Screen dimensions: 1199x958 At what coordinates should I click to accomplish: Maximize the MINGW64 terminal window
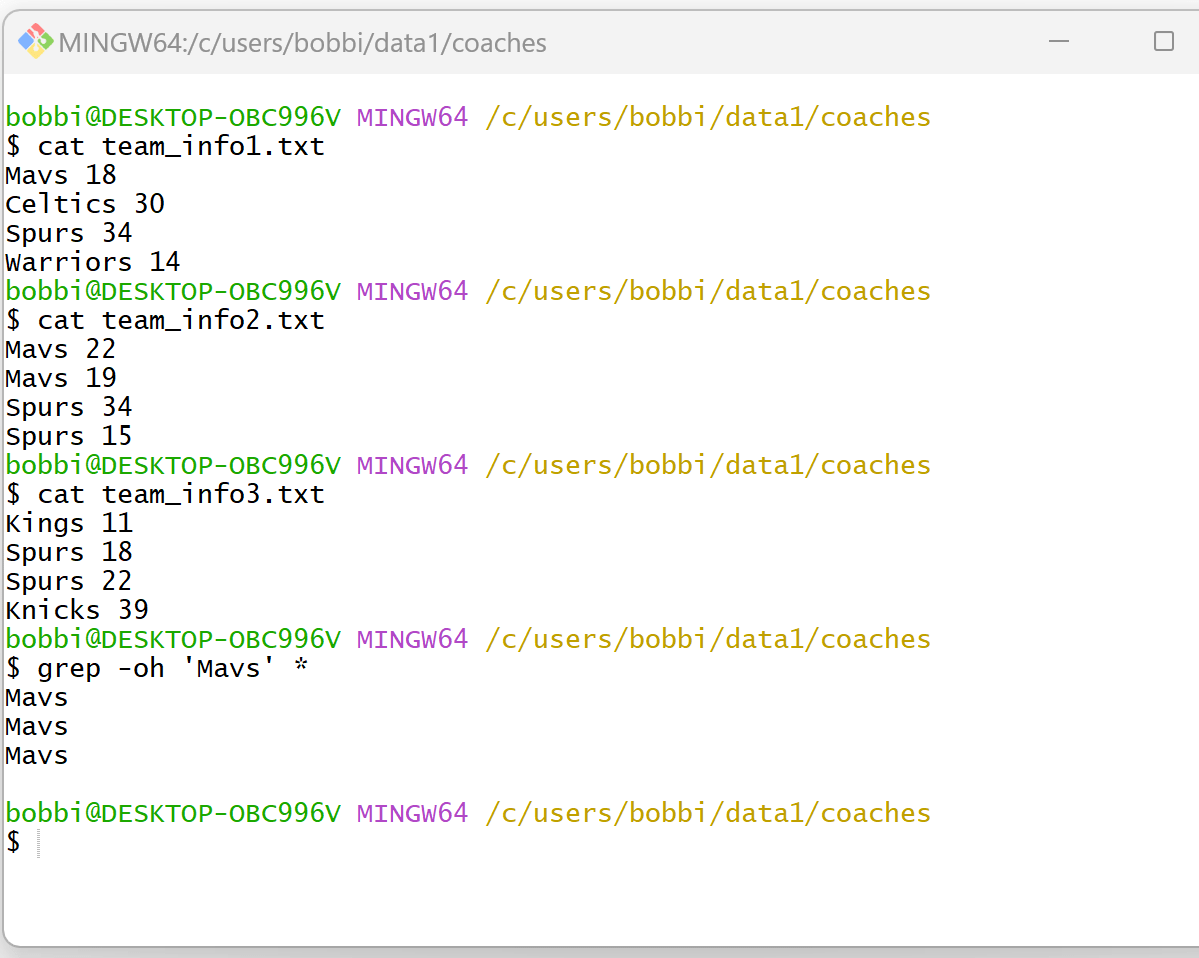point(1163,41)
